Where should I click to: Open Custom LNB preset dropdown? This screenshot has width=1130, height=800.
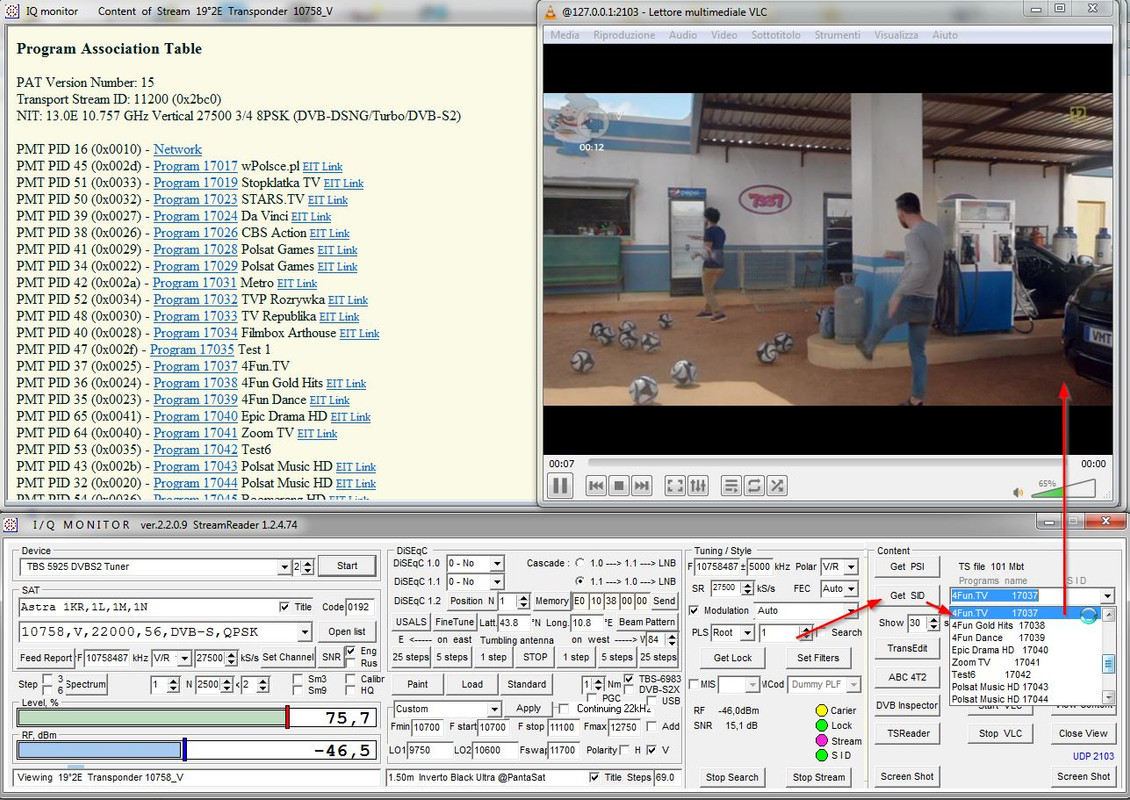[x=494, y=709]
